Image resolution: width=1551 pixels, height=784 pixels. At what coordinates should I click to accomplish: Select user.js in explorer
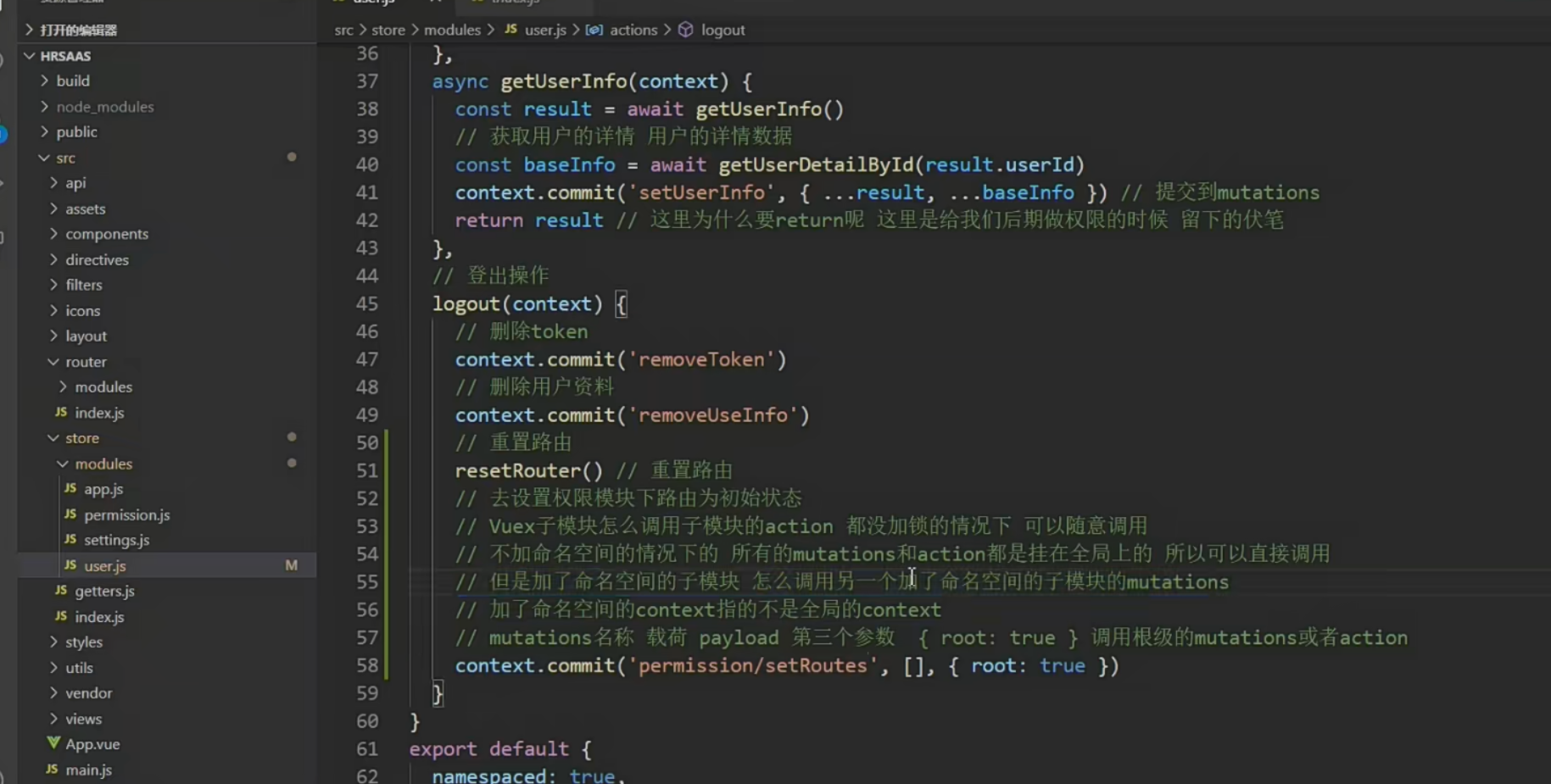(x=166, y=565)
